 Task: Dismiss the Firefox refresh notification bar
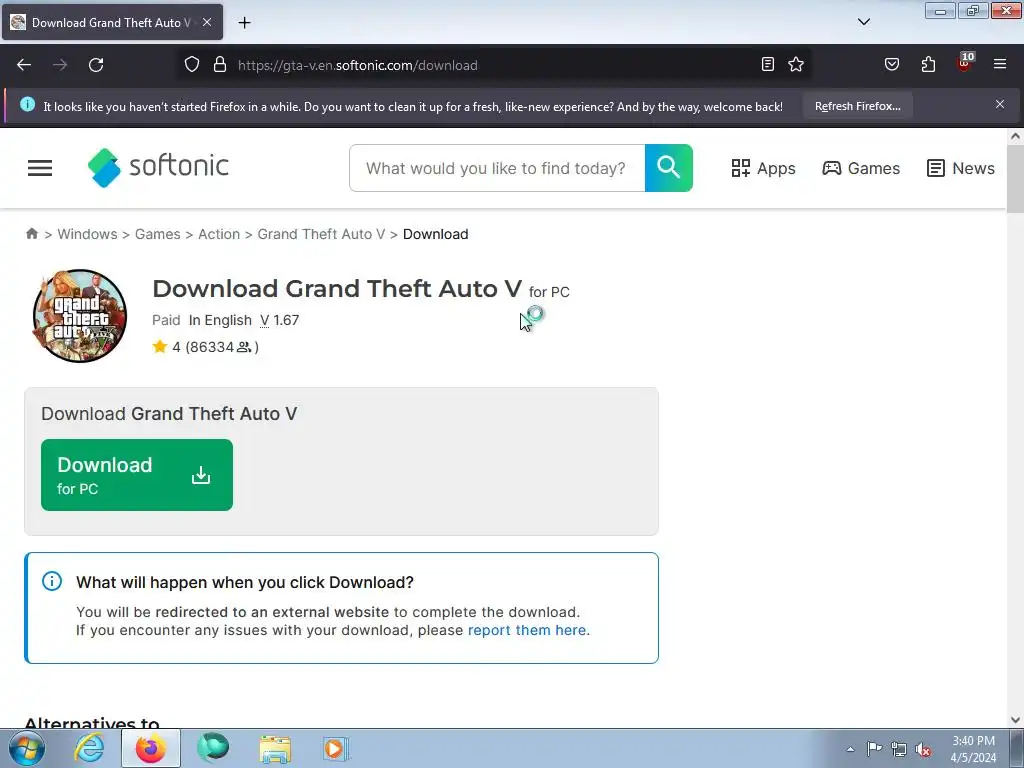point(1000,104)
